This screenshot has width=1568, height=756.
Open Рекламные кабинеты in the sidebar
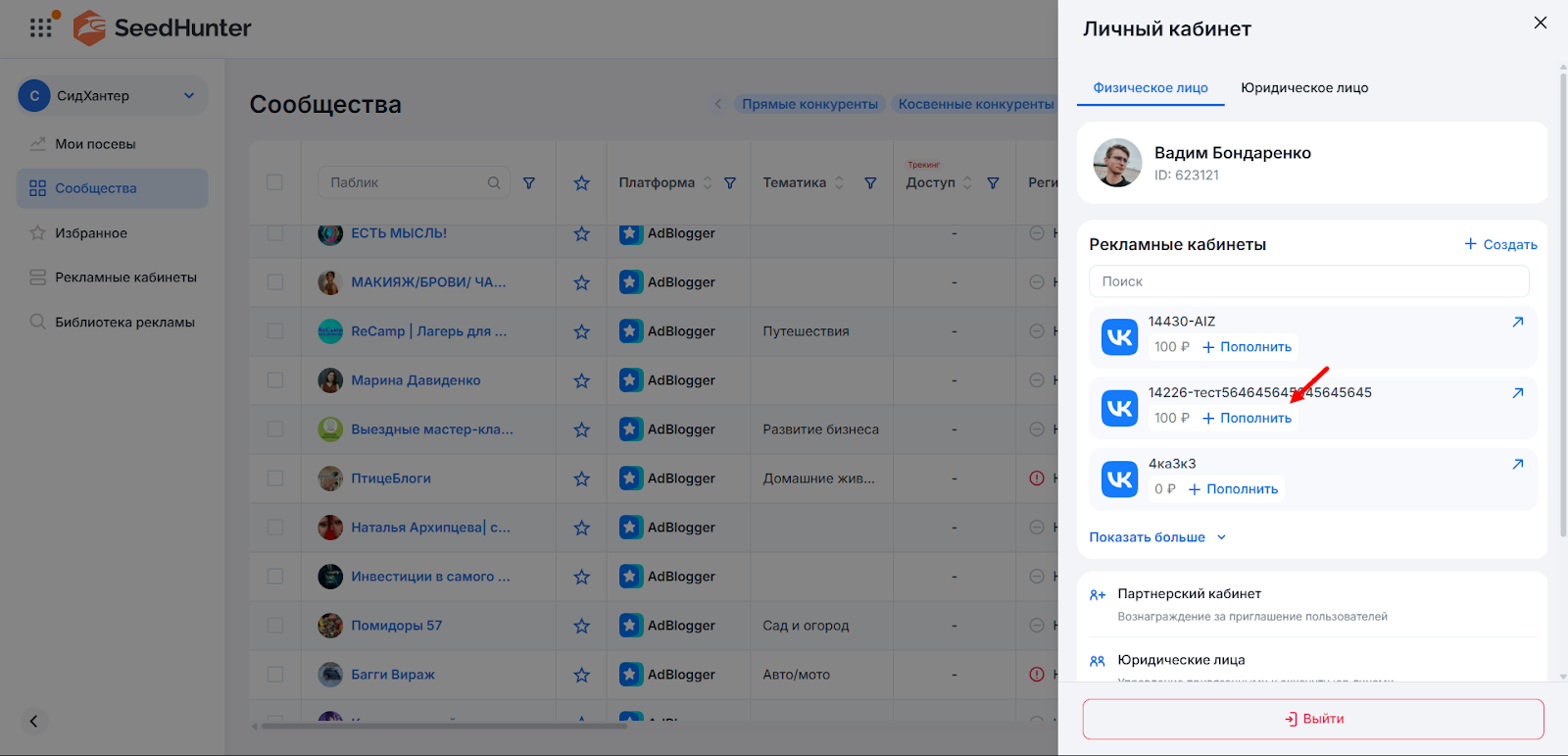point(125,277)
